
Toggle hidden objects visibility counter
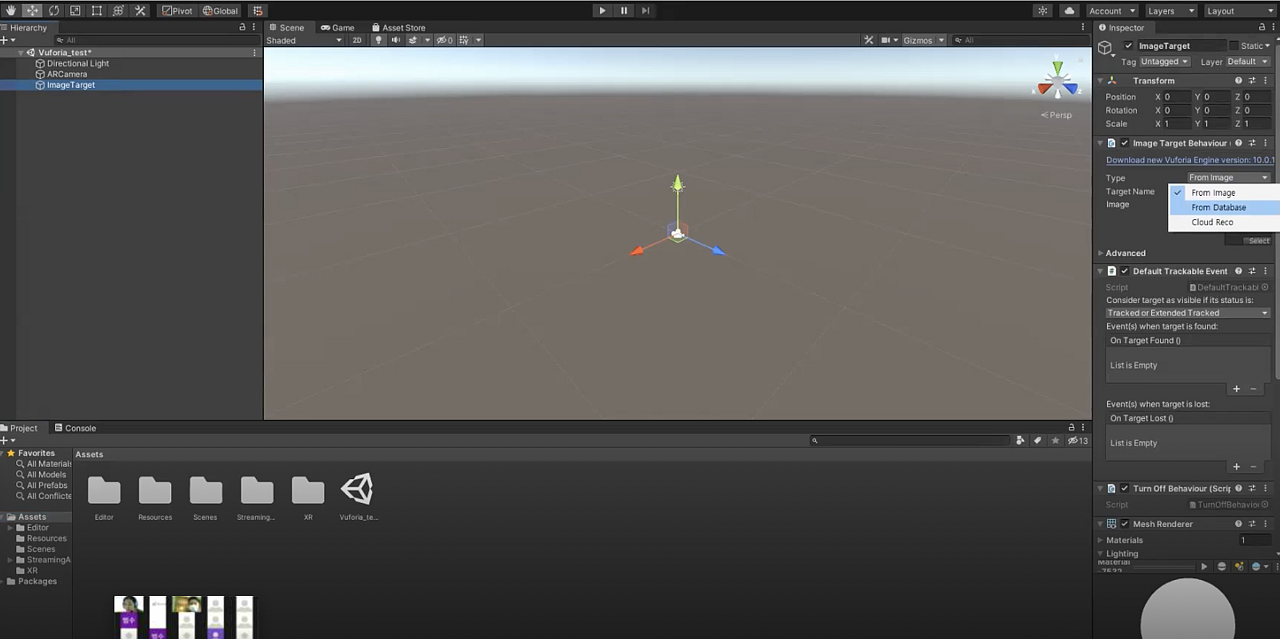pyautogui.click(x=445, y=40)
